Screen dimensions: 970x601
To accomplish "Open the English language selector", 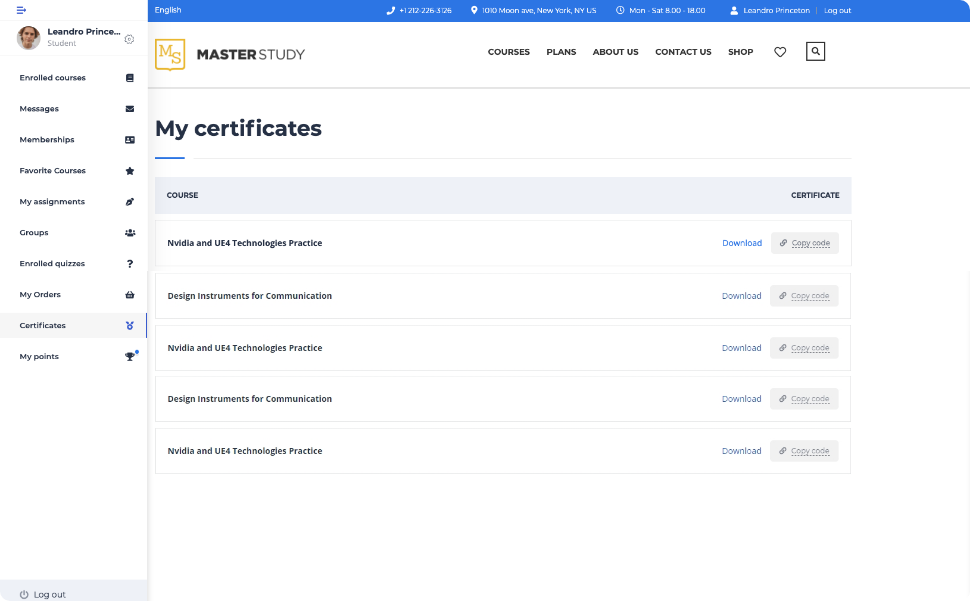I will [x=168, y=10].
